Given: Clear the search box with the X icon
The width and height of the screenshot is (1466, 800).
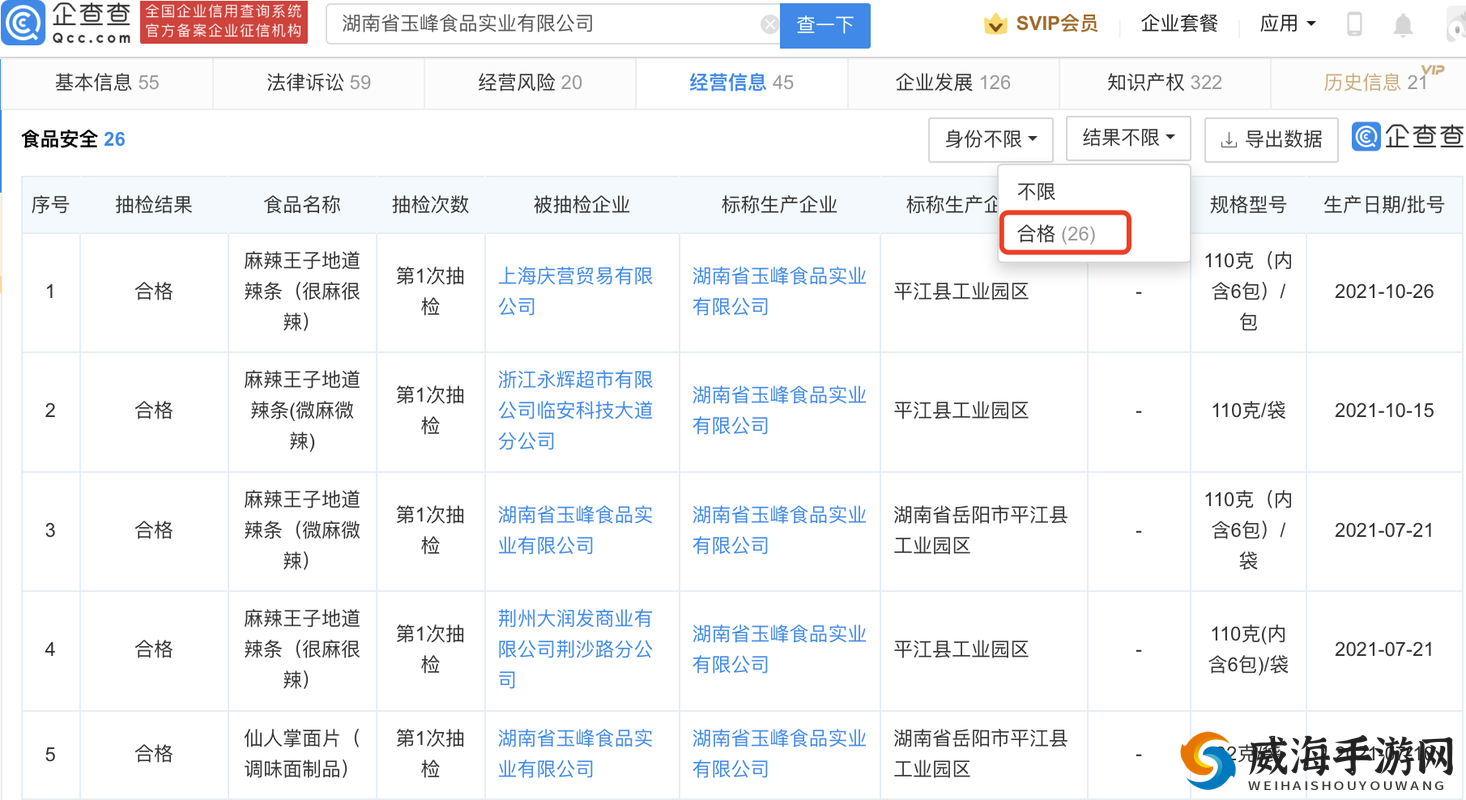Looking at the screenshot, I should 769,24.
